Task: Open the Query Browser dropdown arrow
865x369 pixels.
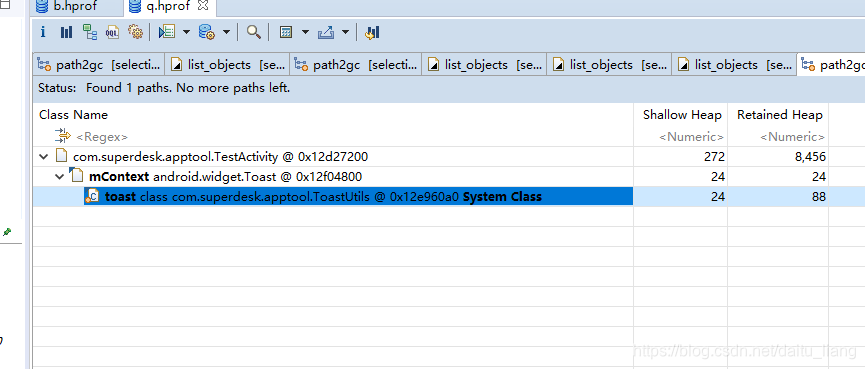Action: (226, 33)
